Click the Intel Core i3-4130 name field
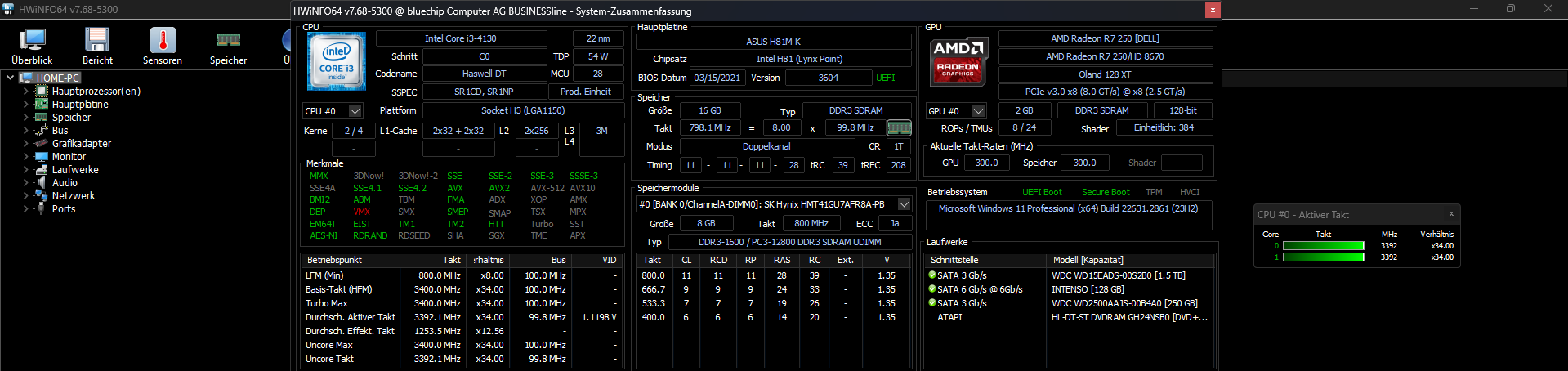The image size is (1568, 371). coord(461,38)
